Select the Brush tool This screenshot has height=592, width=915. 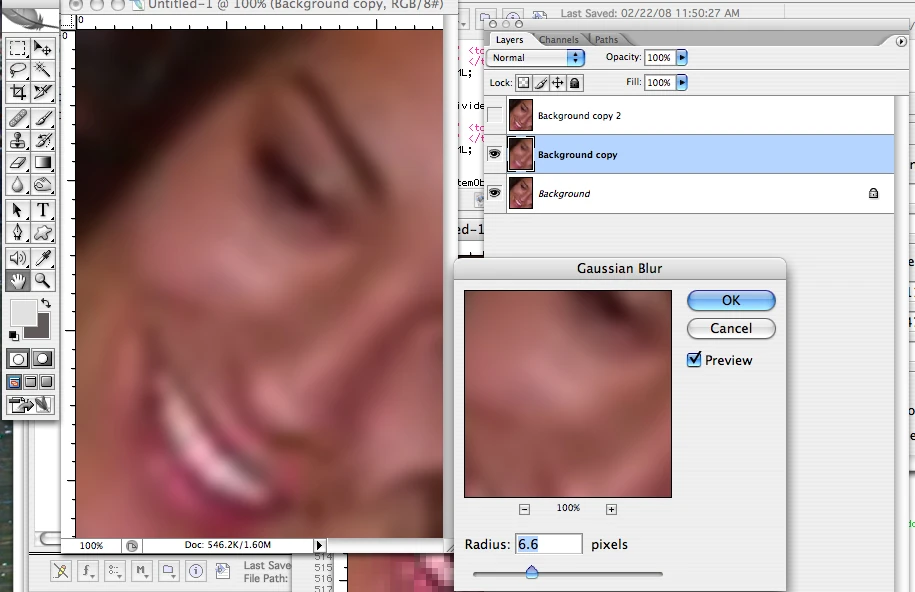[x=43, y=119]
